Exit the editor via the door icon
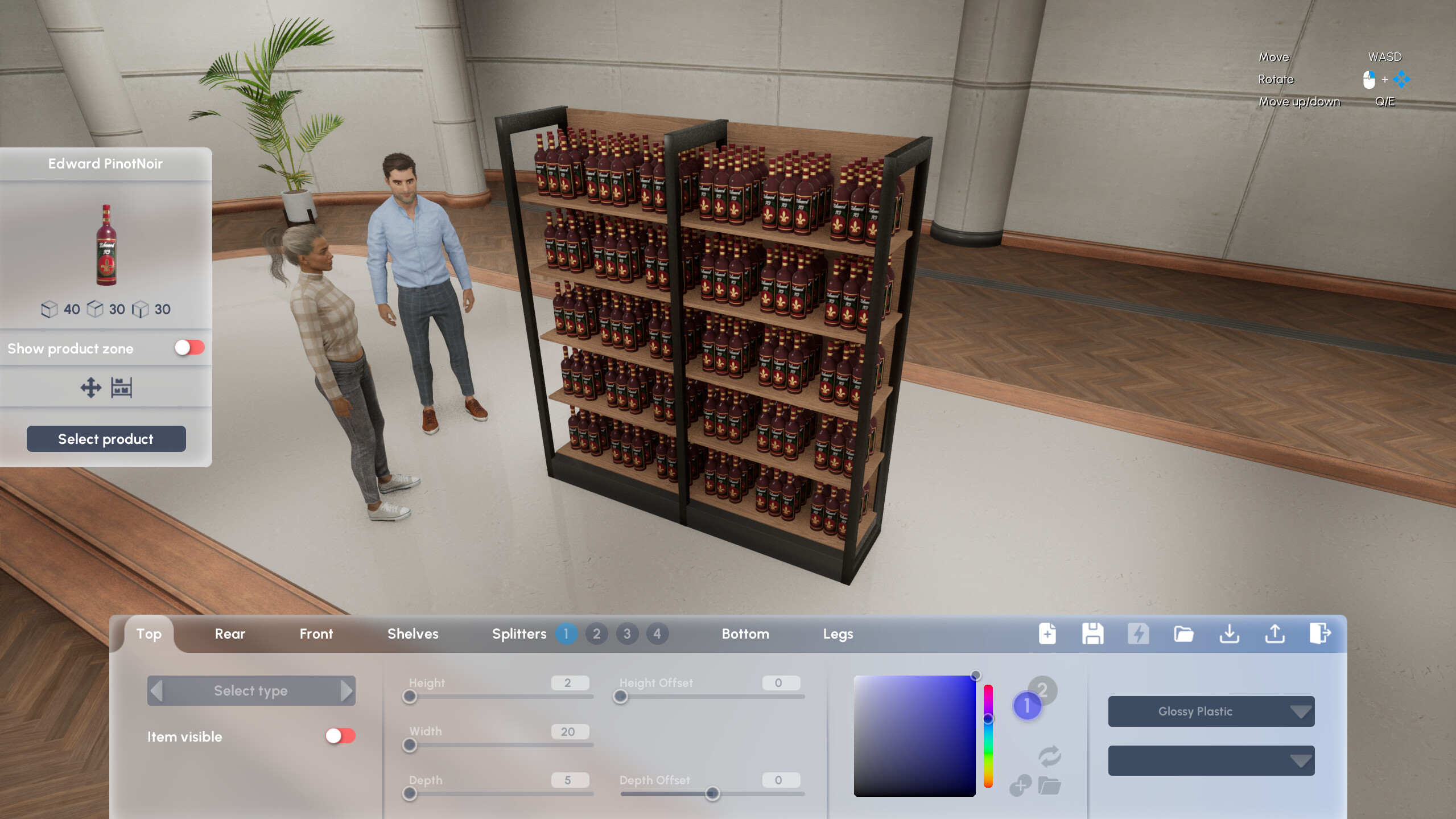Viewport: 1456px width, 819px height. (1320, 633)
